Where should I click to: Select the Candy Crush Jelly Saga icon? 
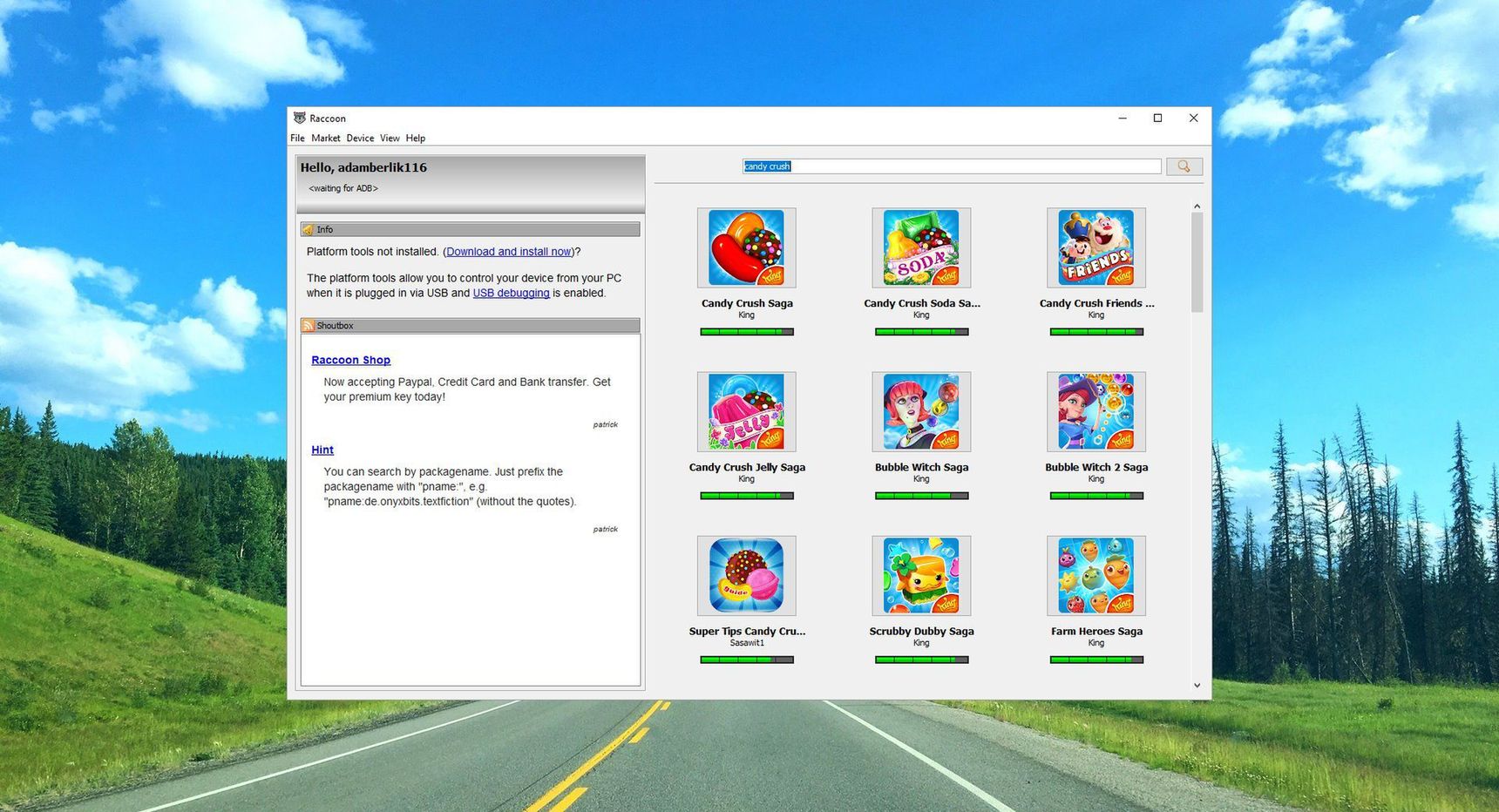tap(747, 411)
